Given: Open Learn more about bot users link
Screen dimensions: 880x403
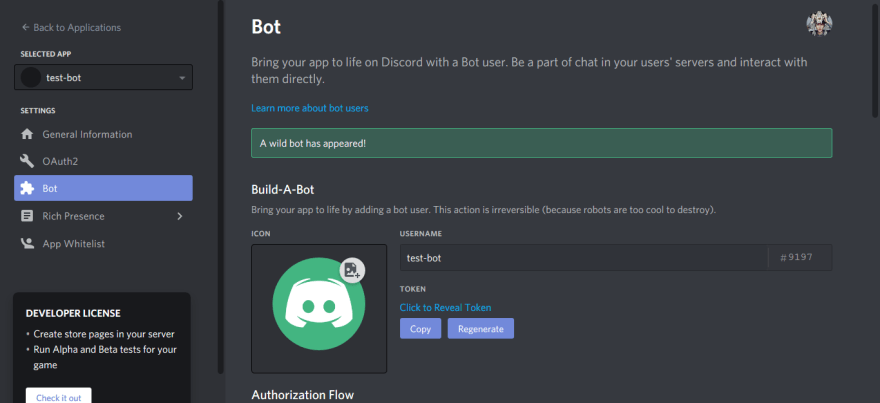Looking at the screenshot, I should click(x=310, y=108).
